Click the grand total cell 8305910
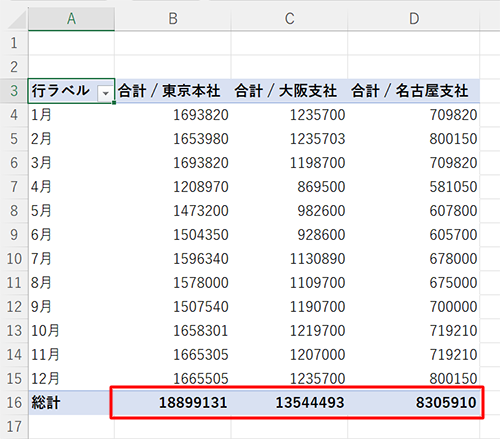The width and height of the screenshot is (500, 439). 414,403
